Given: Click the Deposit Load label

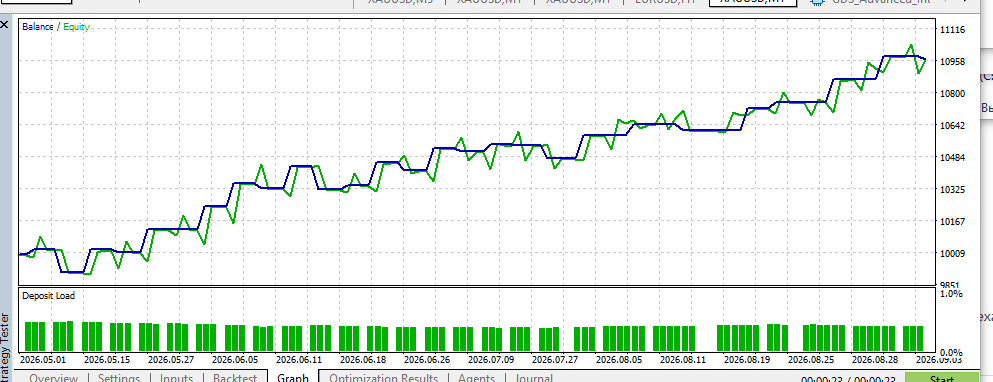Looking at the screenshot, I should (x=48, y=295).
